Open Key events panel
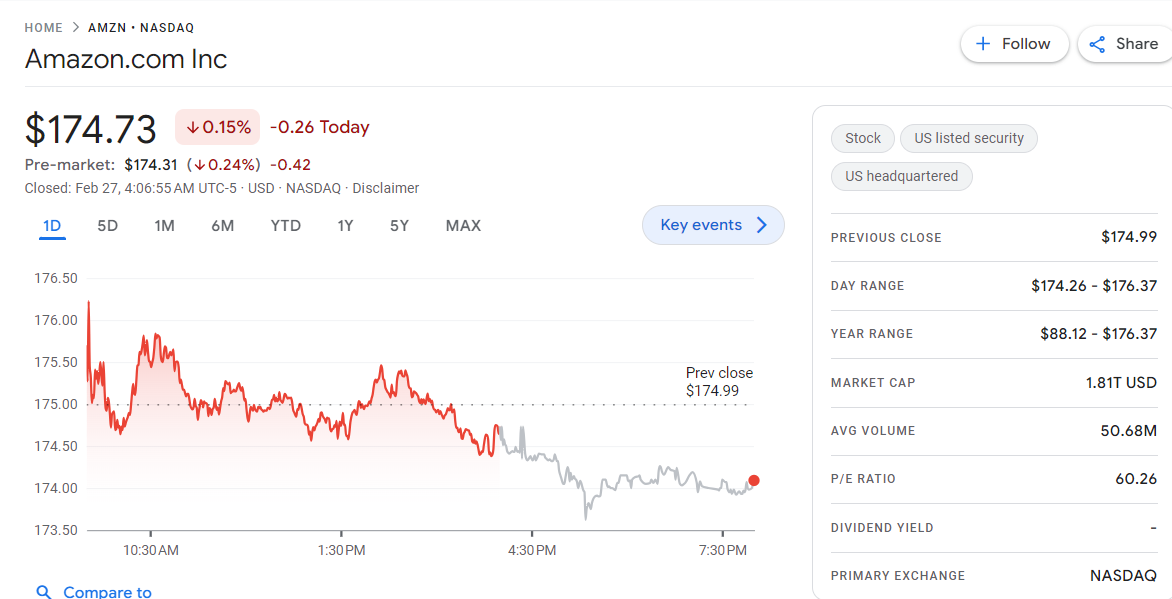Screen dimensions: 1172x599 click(x=713, y=225)
